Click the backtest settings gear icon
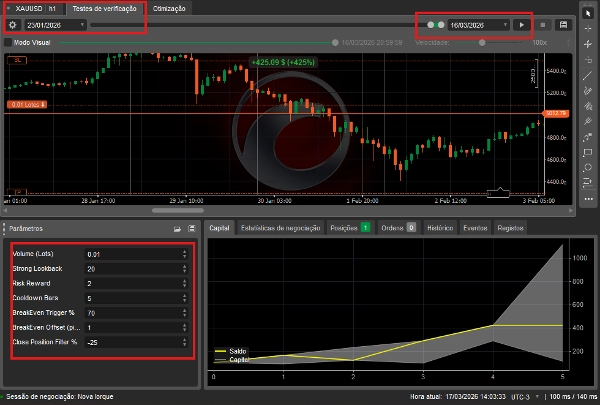This screenshot has width=600, height=405. [12, 24]
